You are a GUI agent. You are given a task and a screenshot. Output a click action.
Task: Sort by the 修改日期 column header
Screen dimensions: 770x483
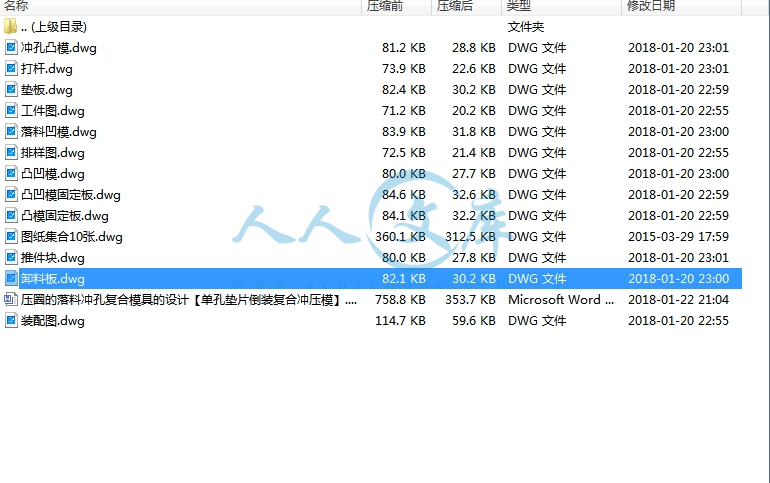pos(681,6)
